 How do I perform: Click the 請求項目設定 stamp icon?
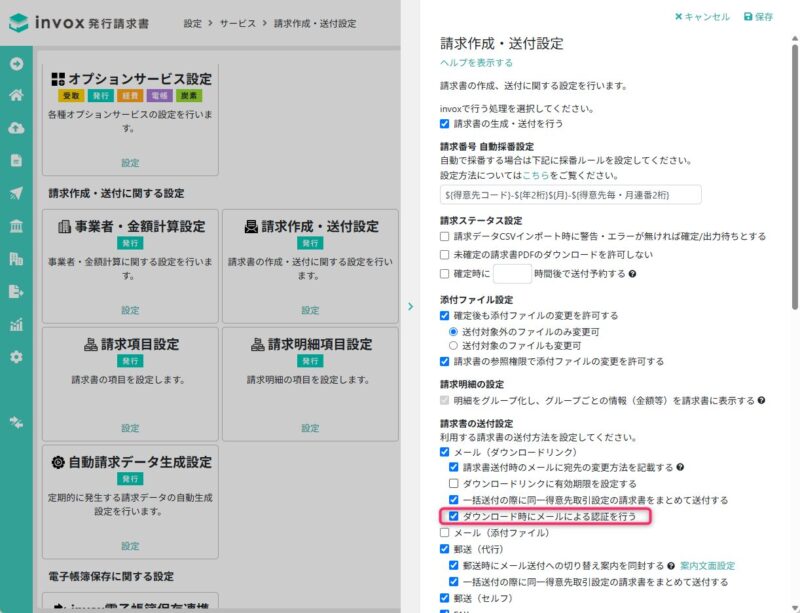[90, 345]
